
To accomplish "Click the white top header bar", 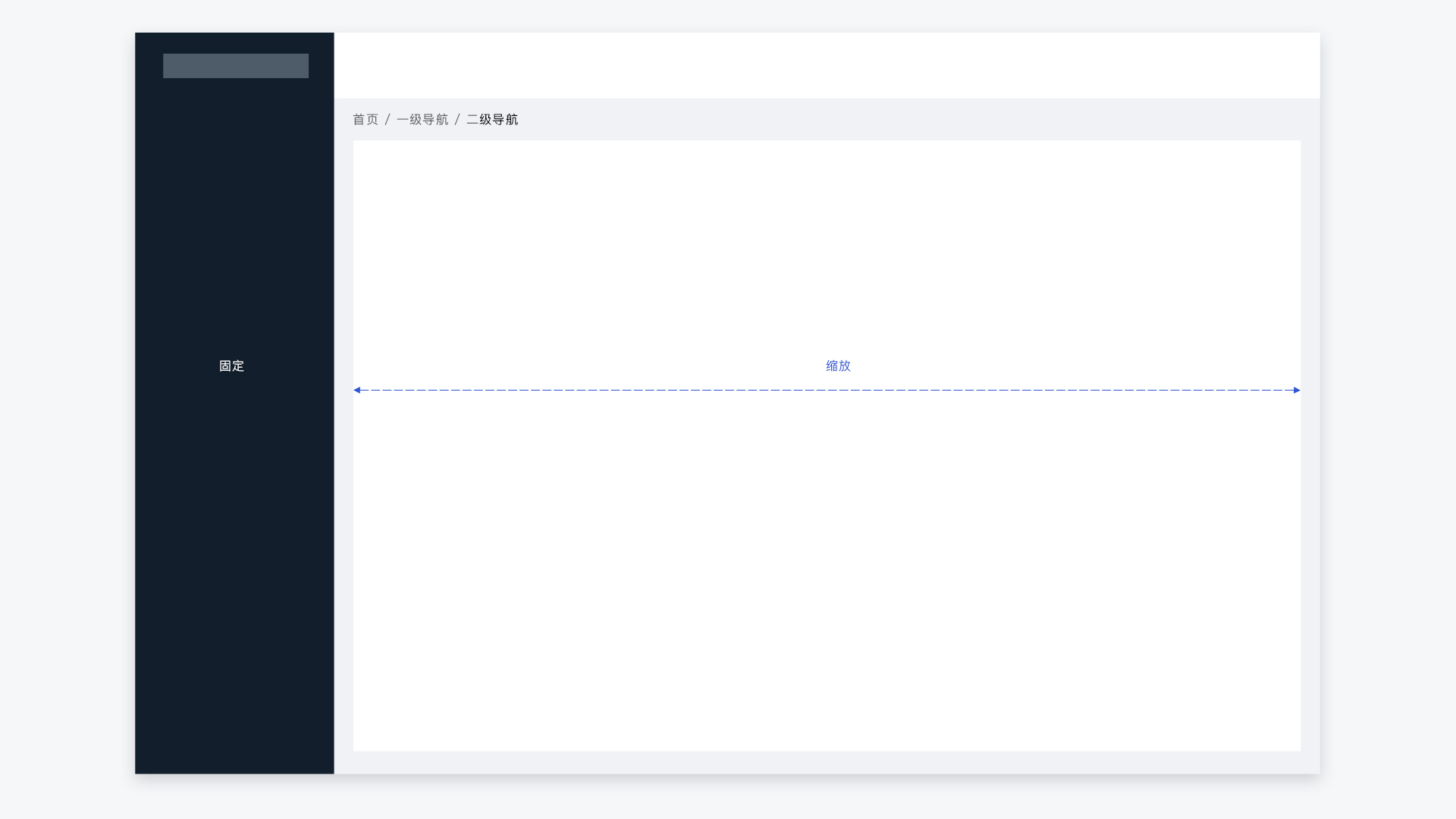I will click(x=827, y=65).
